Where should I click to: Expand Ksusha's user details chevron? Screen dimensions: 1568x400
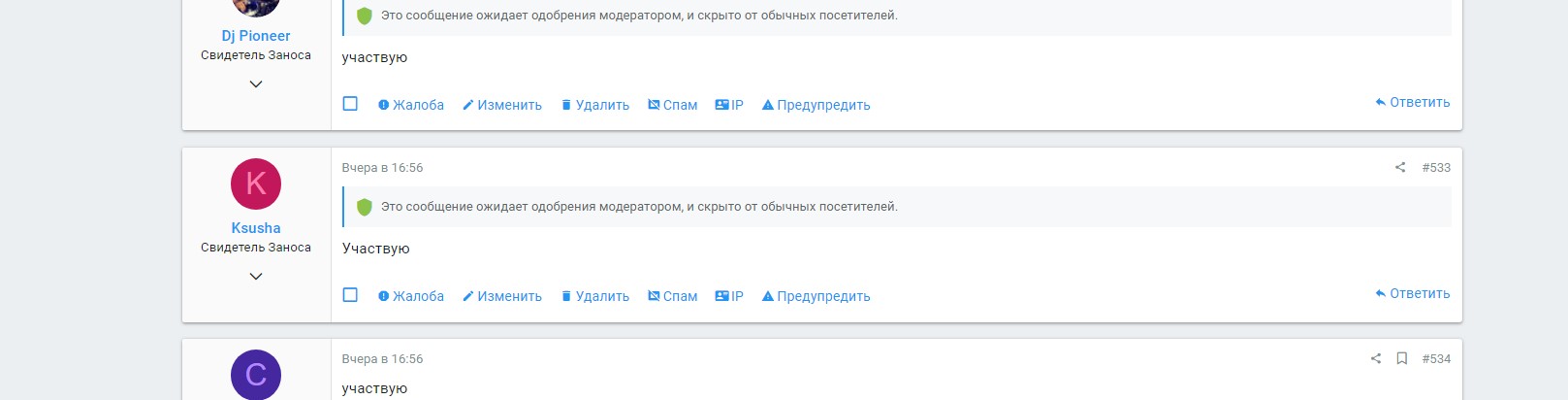click(256, 277)
